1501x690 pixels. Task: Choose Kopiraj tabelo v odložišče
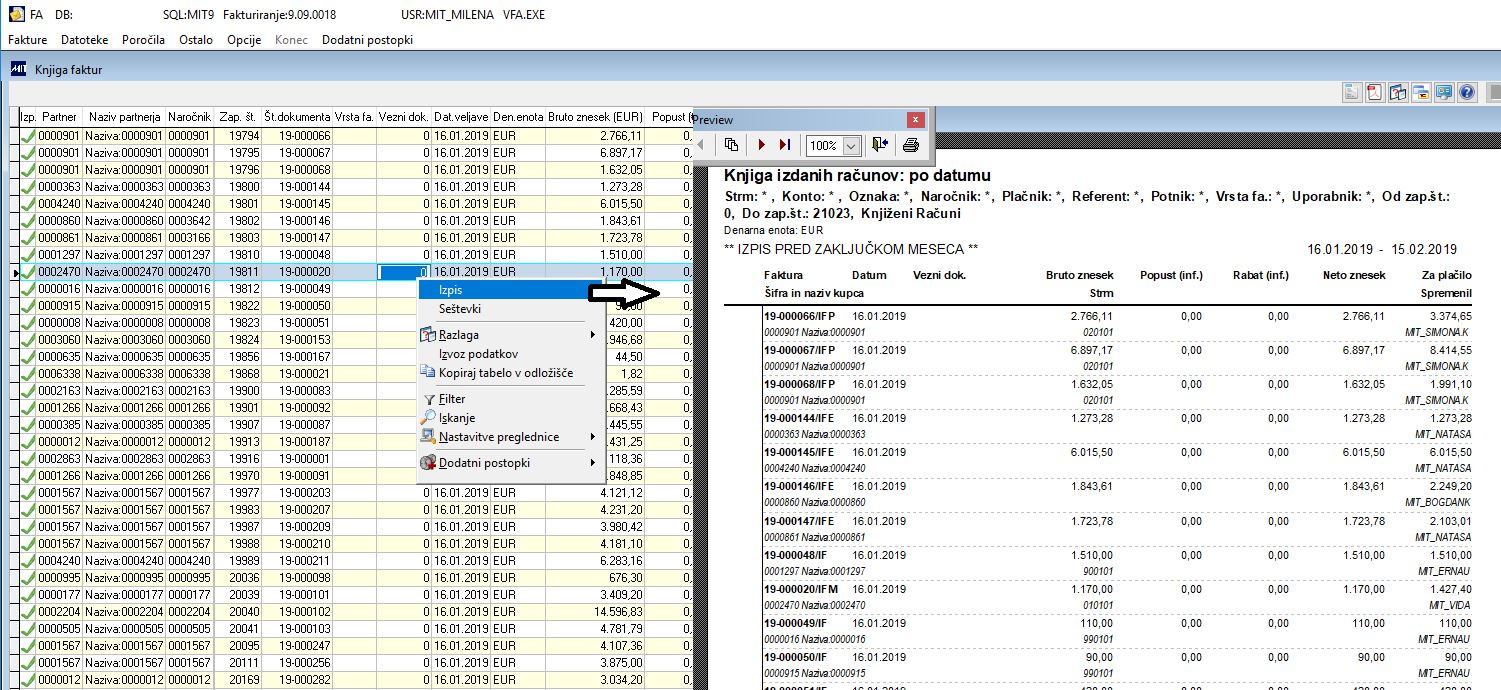pyautogui.click(x=505, y=373)
